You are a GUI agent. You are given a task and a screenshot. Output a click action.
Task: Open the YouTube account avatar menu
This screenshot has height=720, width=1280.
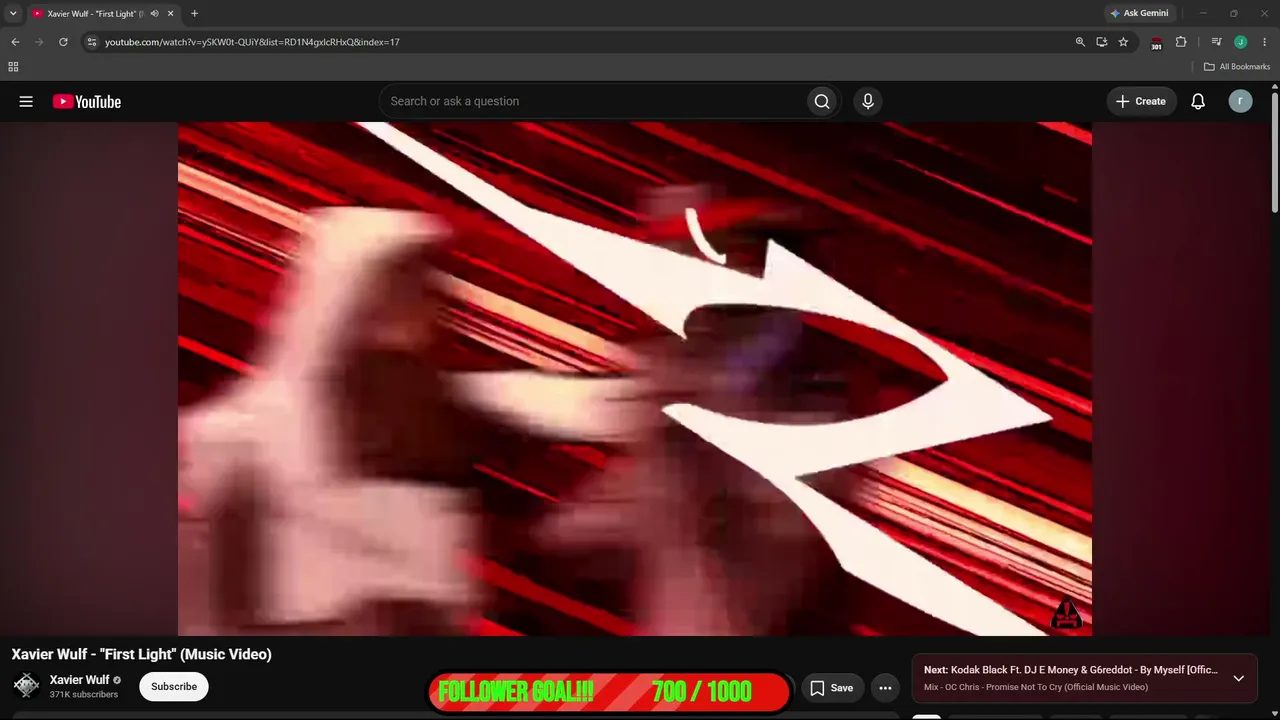pos(1240,101)
